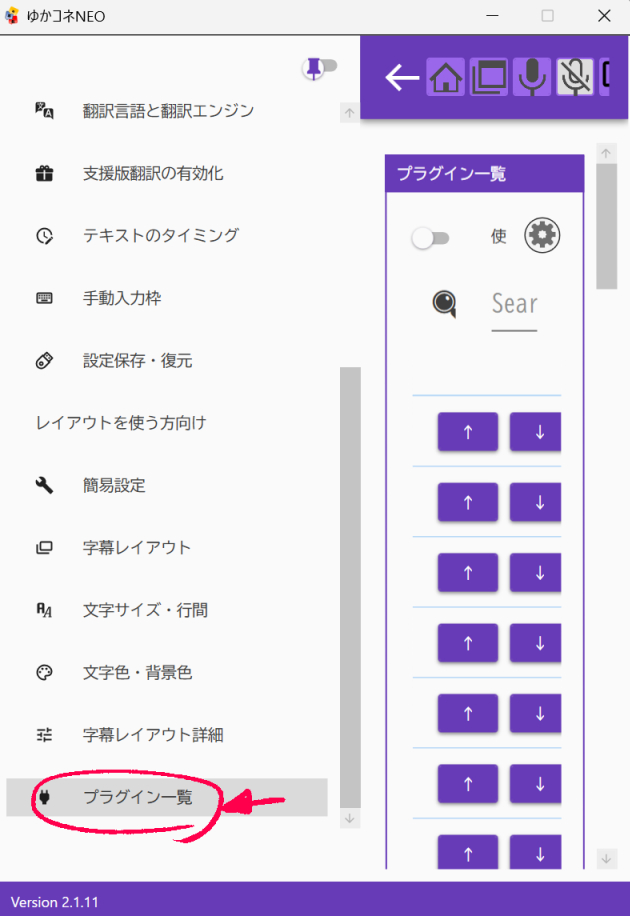Go to the home screen icon
This screenshot has width=630, height=916.
pyautogui.click(x=446, y=78)
